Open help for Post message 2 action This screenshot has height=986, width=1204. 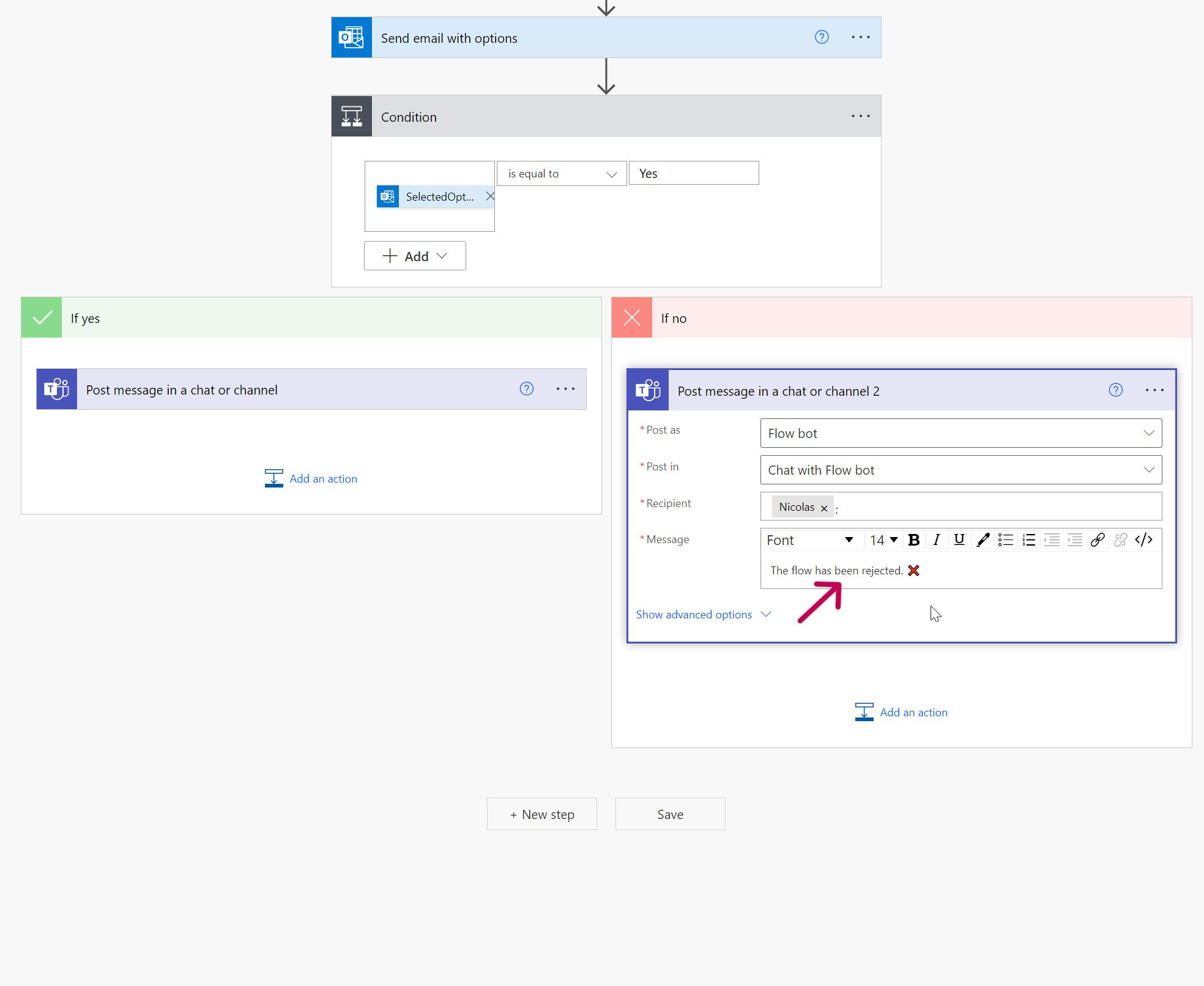[x=1115, y=390]
